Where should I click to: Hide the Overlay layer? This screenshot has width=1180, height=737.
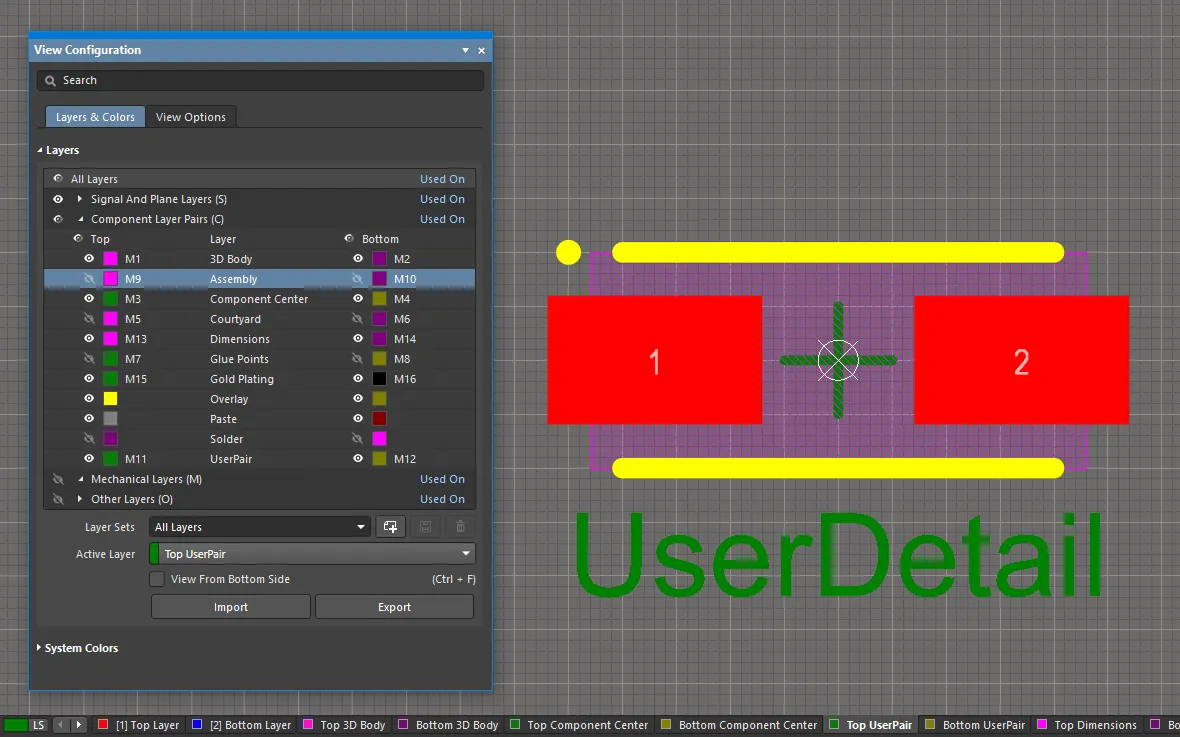89,398
